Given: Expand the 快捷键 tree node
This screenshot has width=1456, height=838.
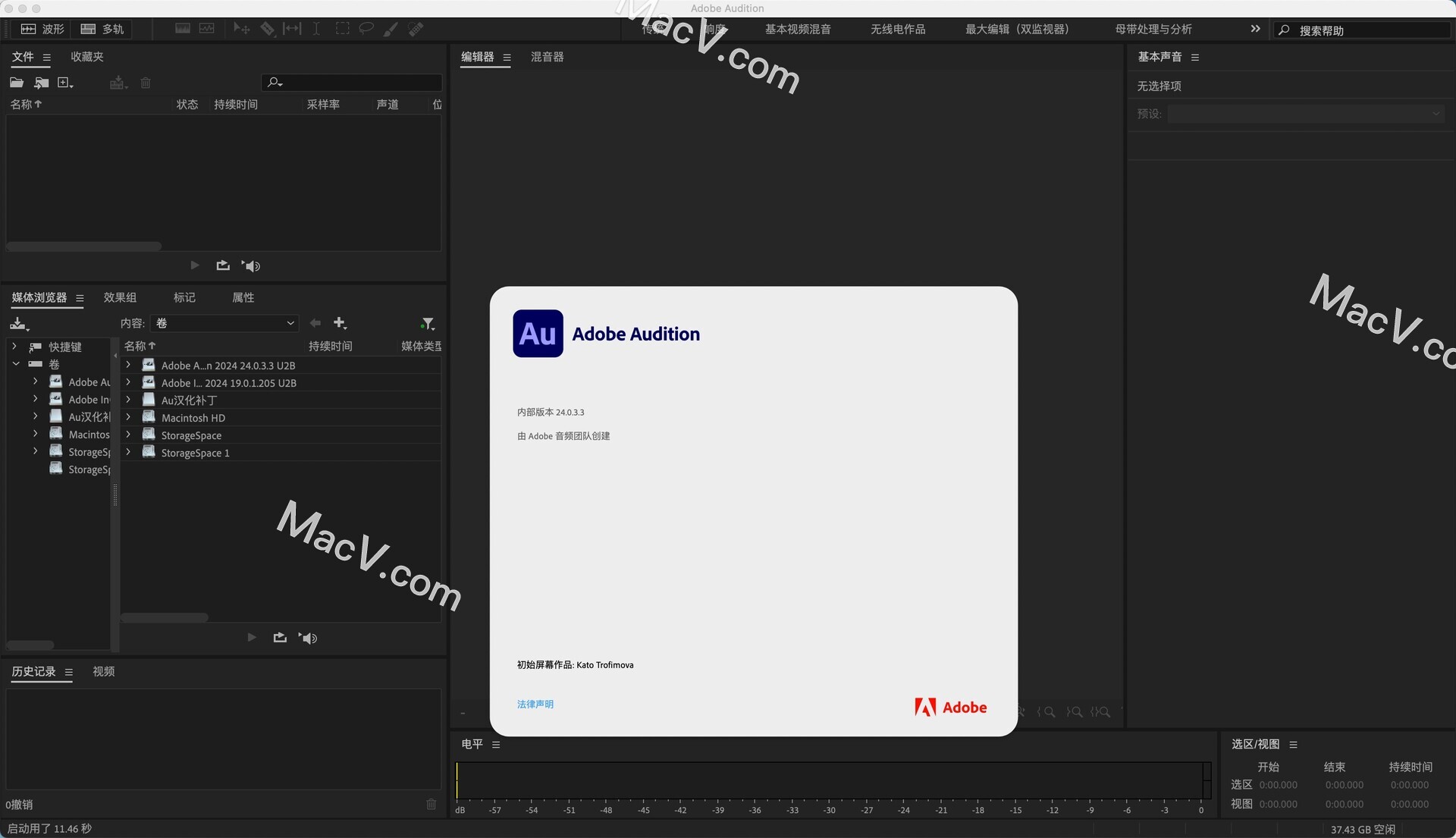Looking at the screenshot, I should (14, 347).
